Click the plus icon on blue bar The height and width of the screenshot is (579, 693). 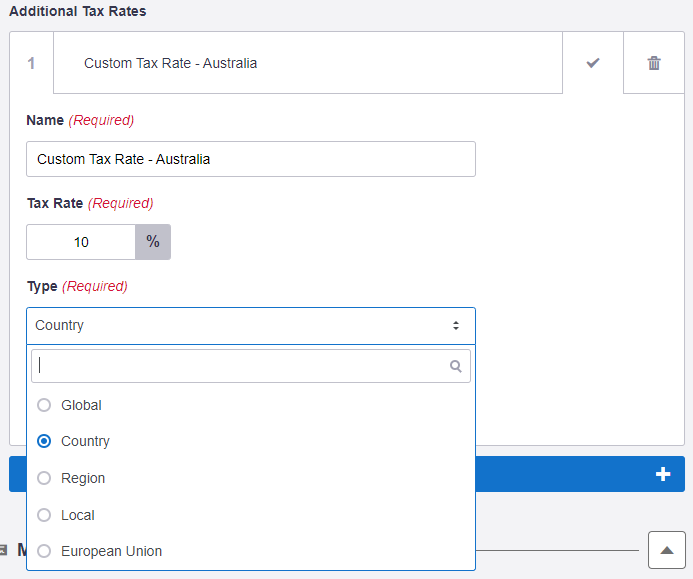(x=663, y=474)
